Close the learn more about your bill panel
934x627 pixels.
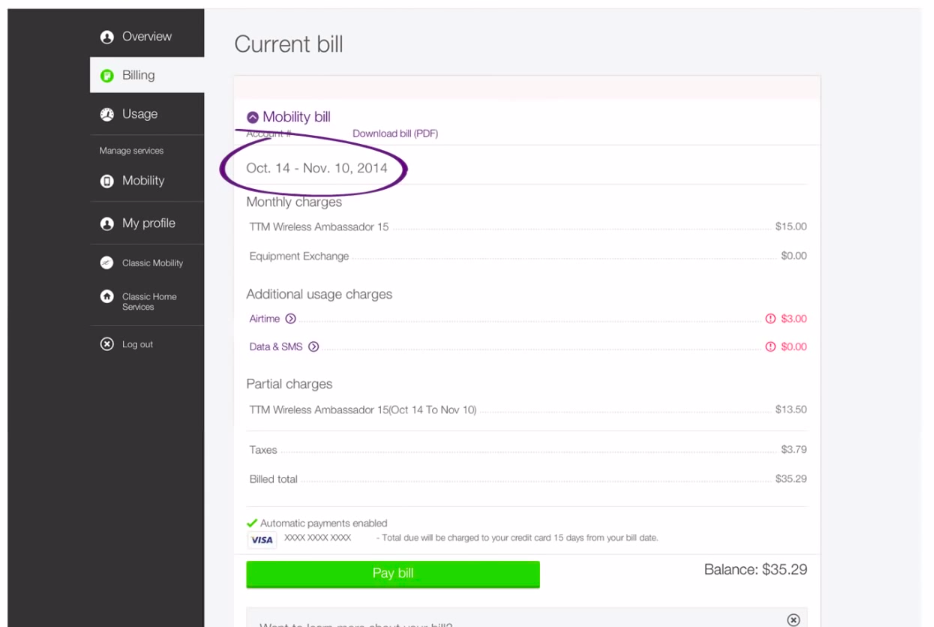pyautogui.click(x=793, y=620)
